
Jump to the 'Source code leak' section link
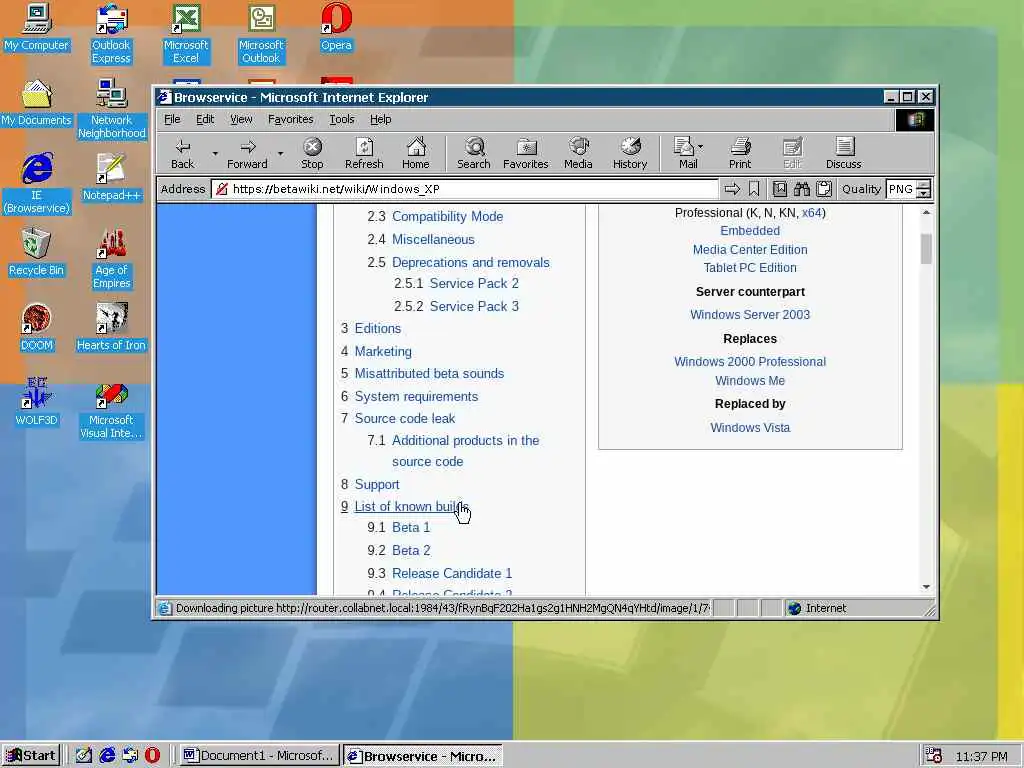pos(405,419)
